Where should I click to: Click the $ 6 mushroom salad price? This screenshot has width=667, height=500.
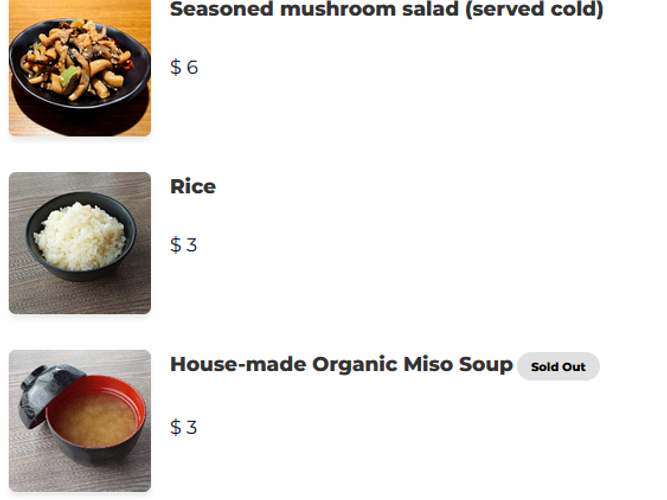184,67
